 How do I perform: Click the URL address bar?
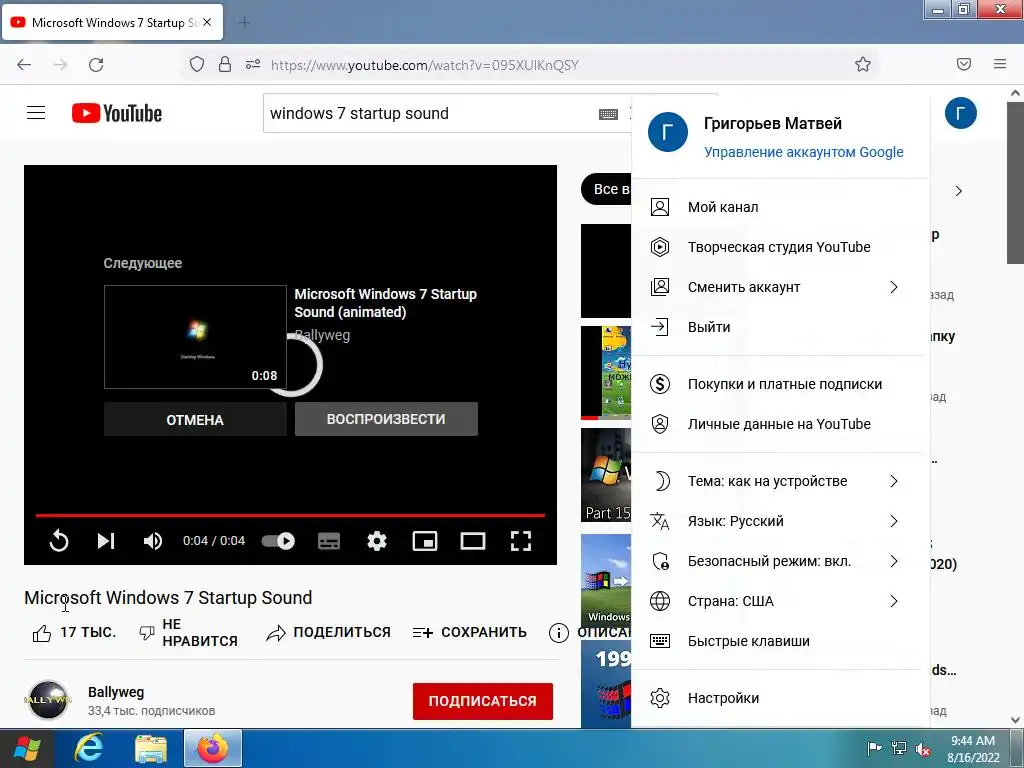(529, 65)
